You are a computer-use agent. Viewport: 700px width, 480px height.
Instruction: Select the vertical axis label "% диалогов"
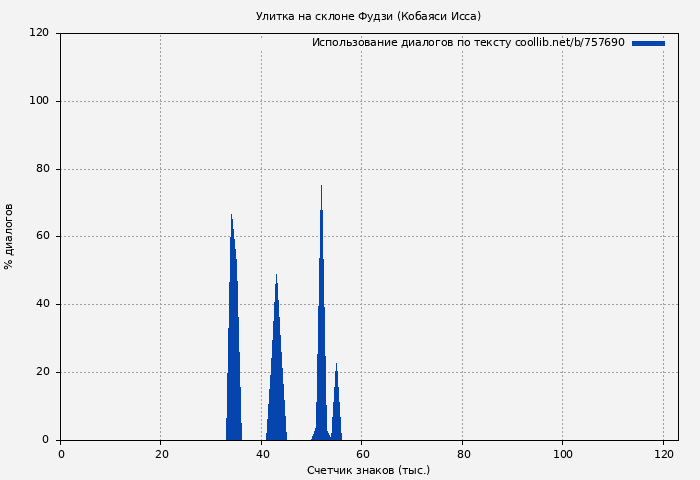pos(10,236)
